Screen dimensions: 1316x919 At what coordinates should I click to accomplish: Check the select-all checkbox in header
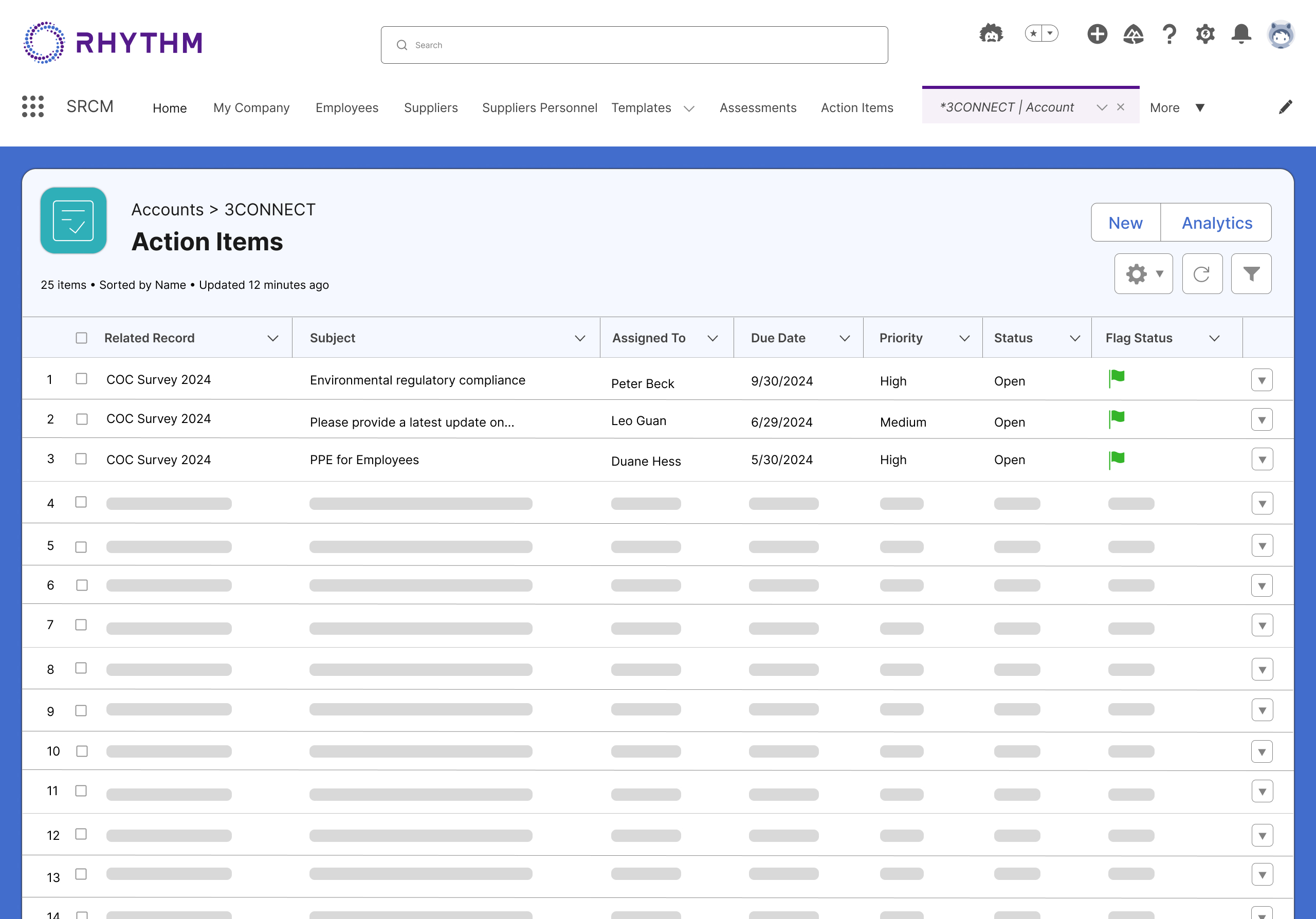[x=81, y=338]
